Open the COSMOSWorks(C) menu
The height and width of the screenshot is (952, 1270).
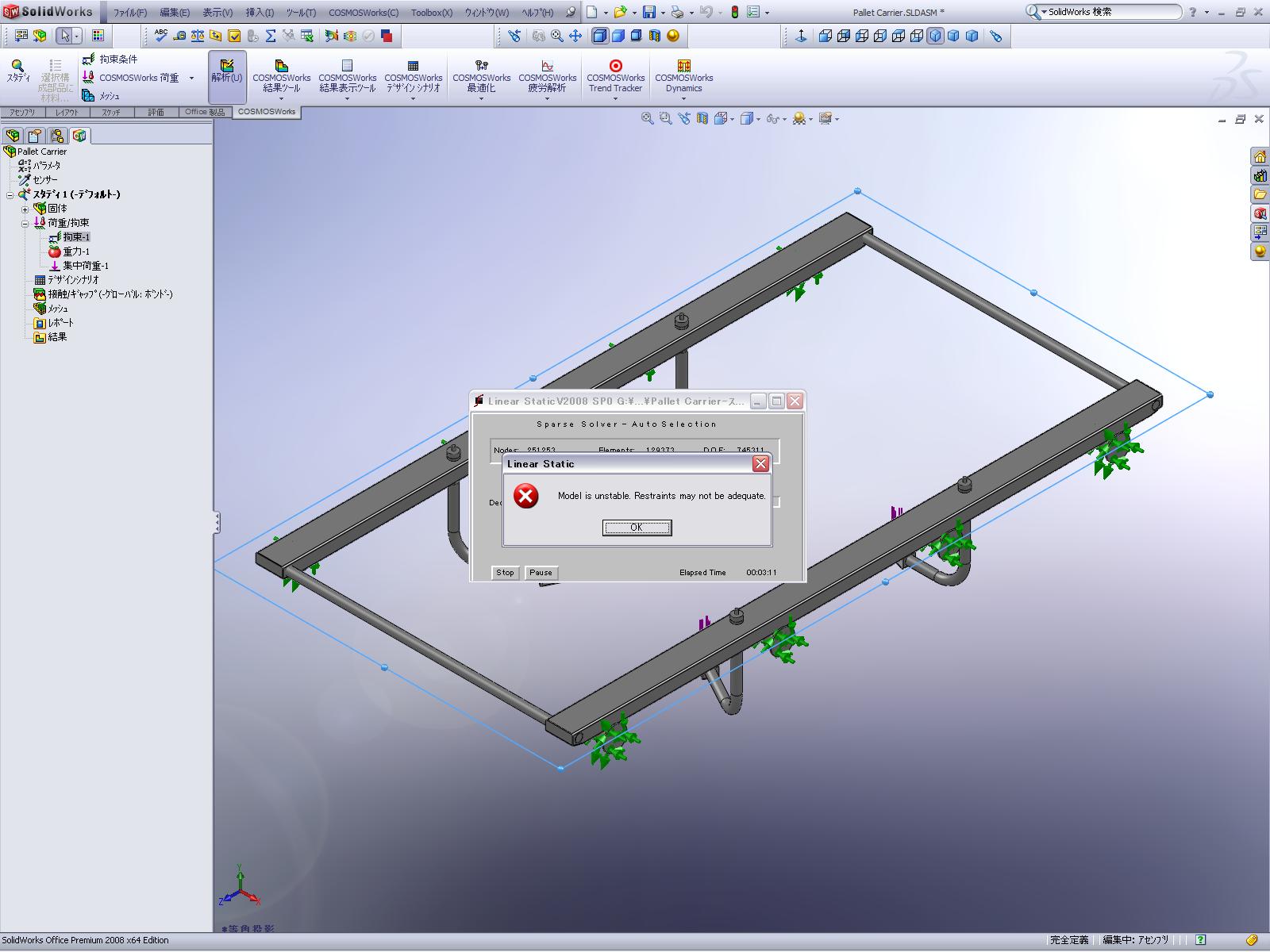coord(364,13)
